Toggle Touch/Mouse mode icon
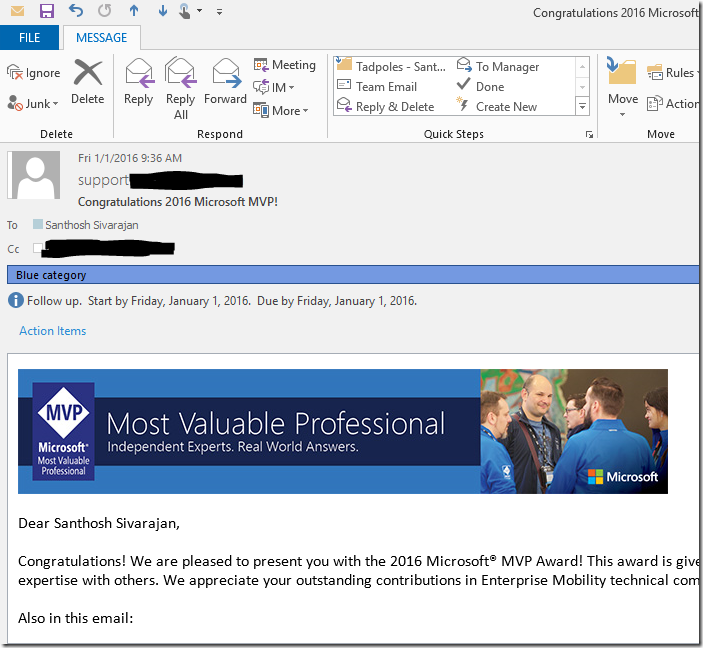The image size is (703, 648). (x=184, y=11)
